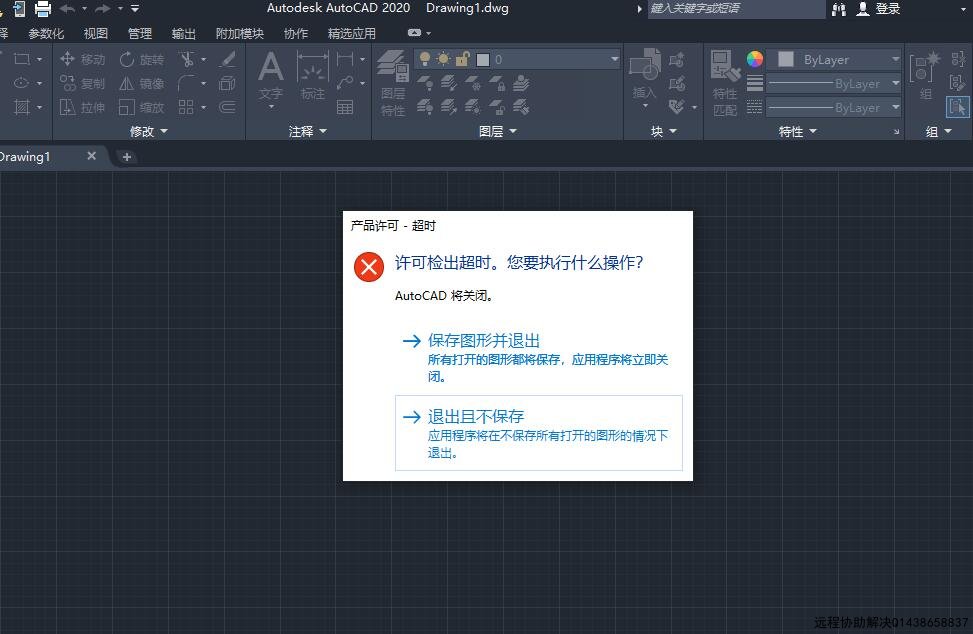The height and width of the screenshot is (634, 973).
Task: Open the 协作 ribbon tab
Action: pos(295,33)
